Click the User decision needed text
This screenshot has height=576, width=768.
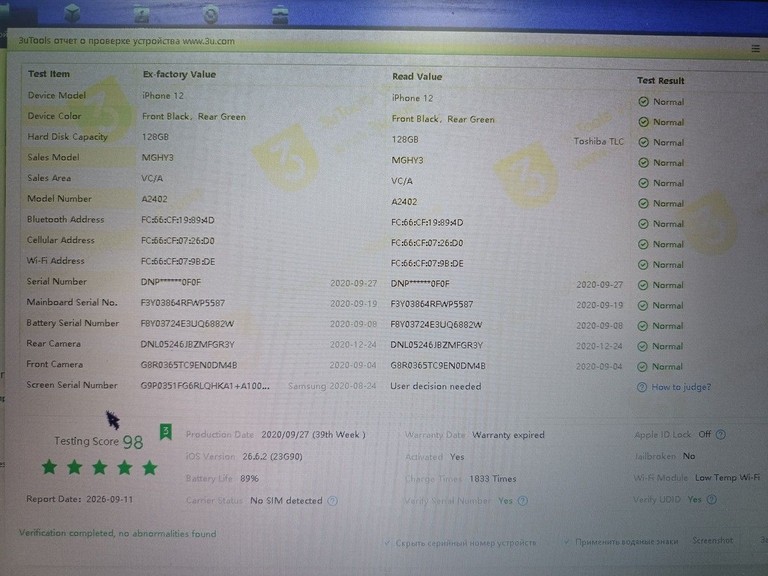[x=436, y=386]
